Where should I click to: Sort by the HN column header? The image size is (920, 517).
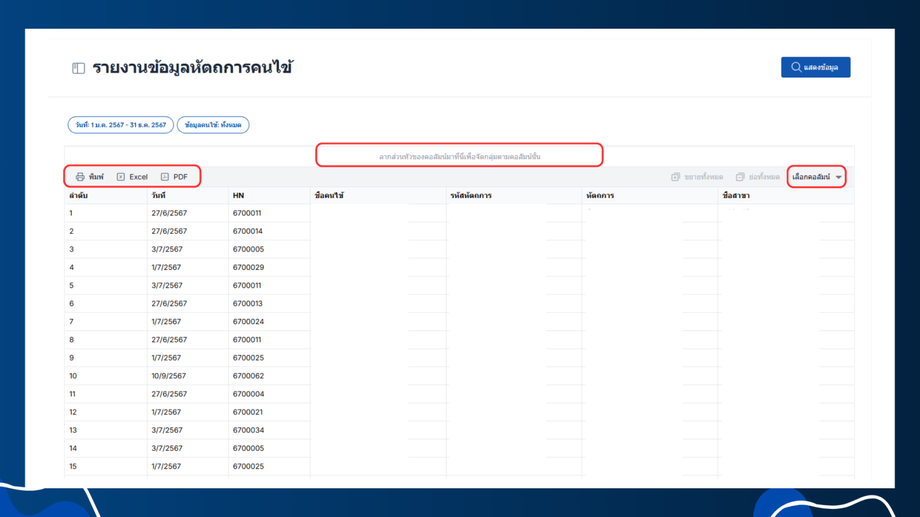click(x=269, y=195)
